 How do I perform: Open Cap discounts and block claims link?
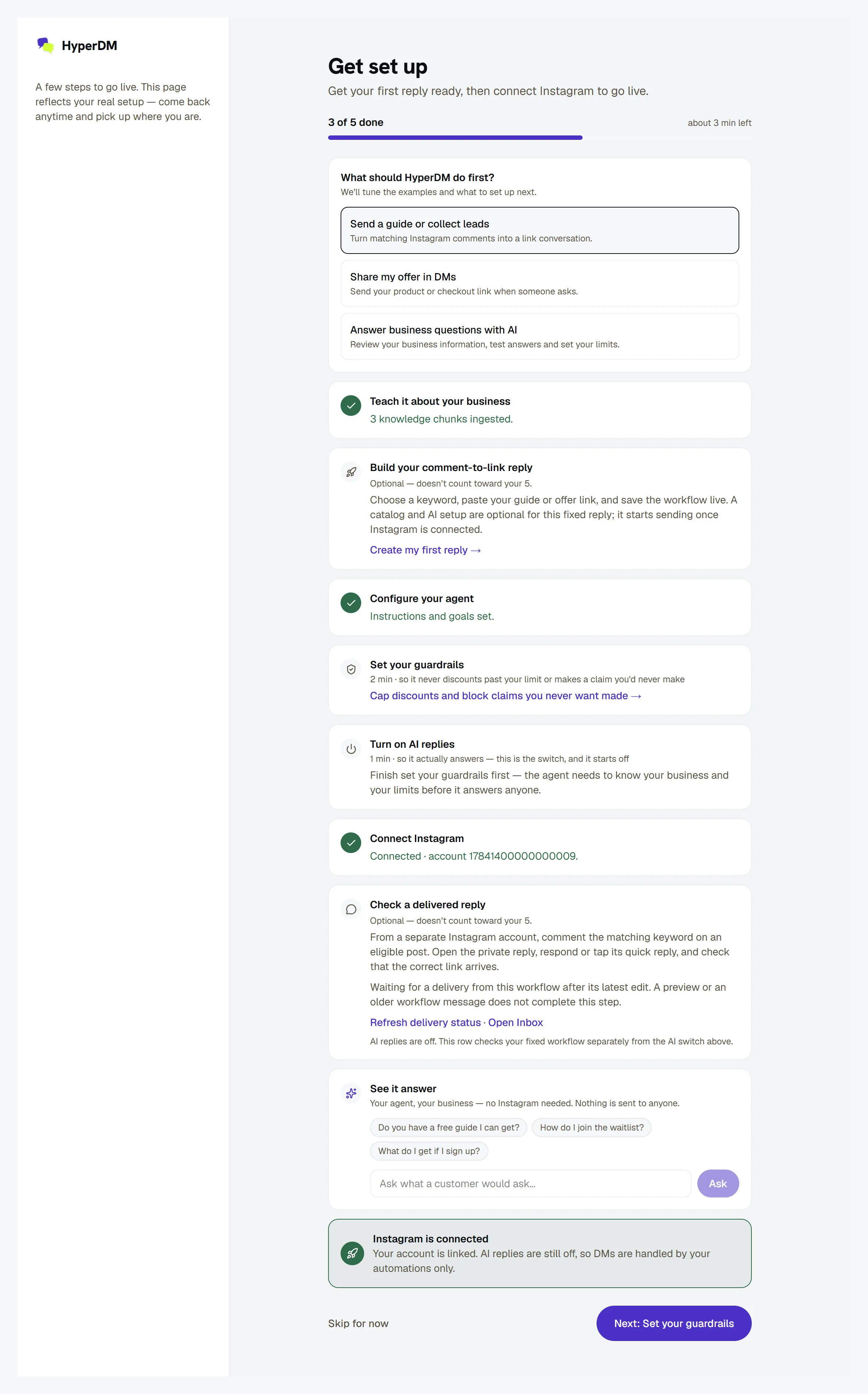[x=505, y=696]
